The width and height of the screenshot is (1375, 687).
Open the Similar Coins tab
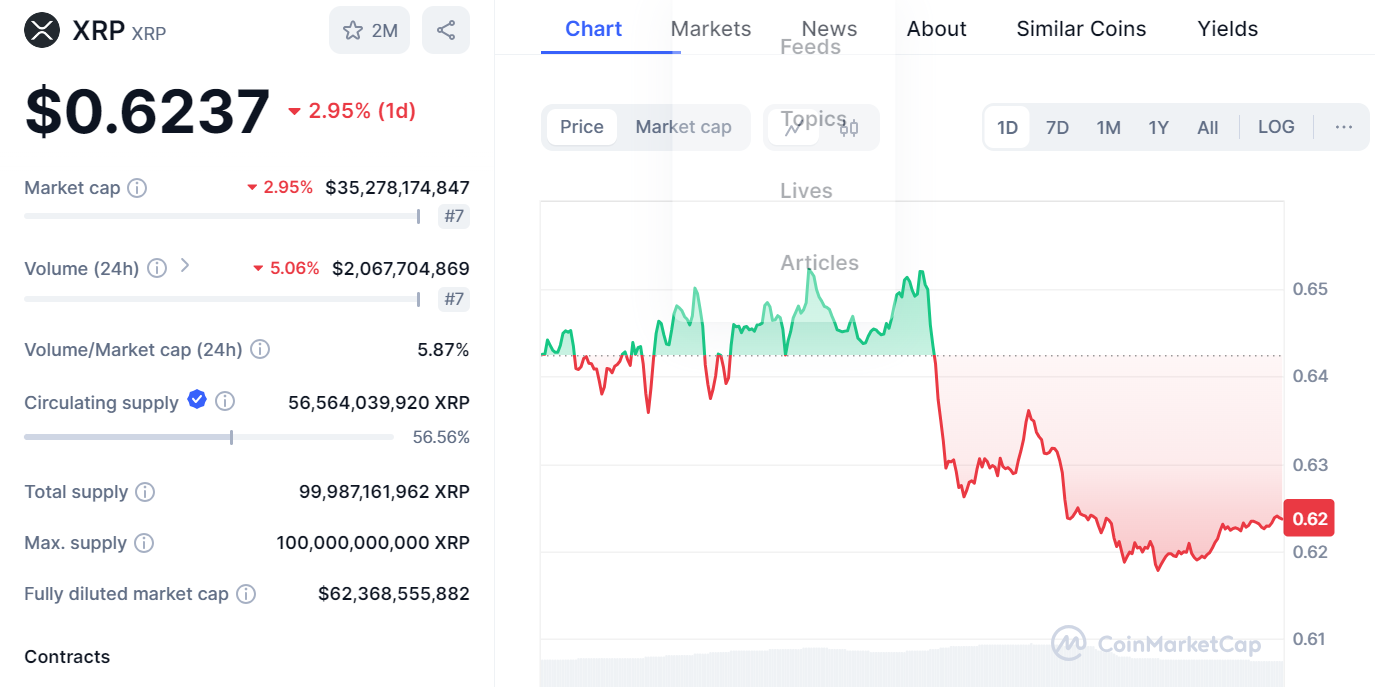click(1081, 29)
